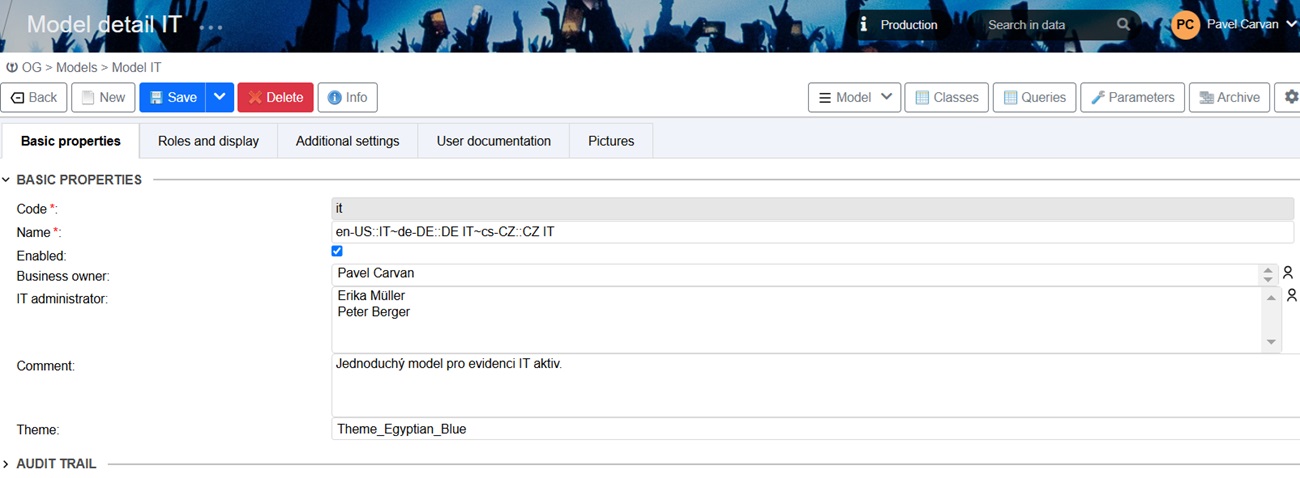Save the model with Save button
The height and width of the screenshot is (478, 1300).
[x=172, y=97]
